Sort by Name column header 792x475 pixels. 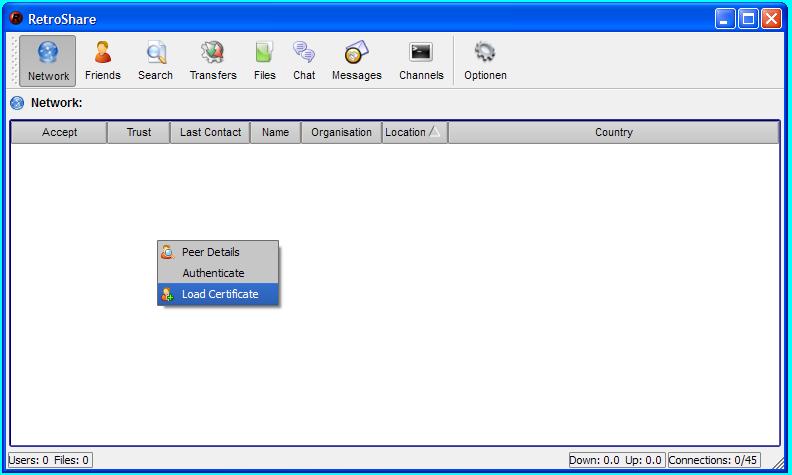275,132
